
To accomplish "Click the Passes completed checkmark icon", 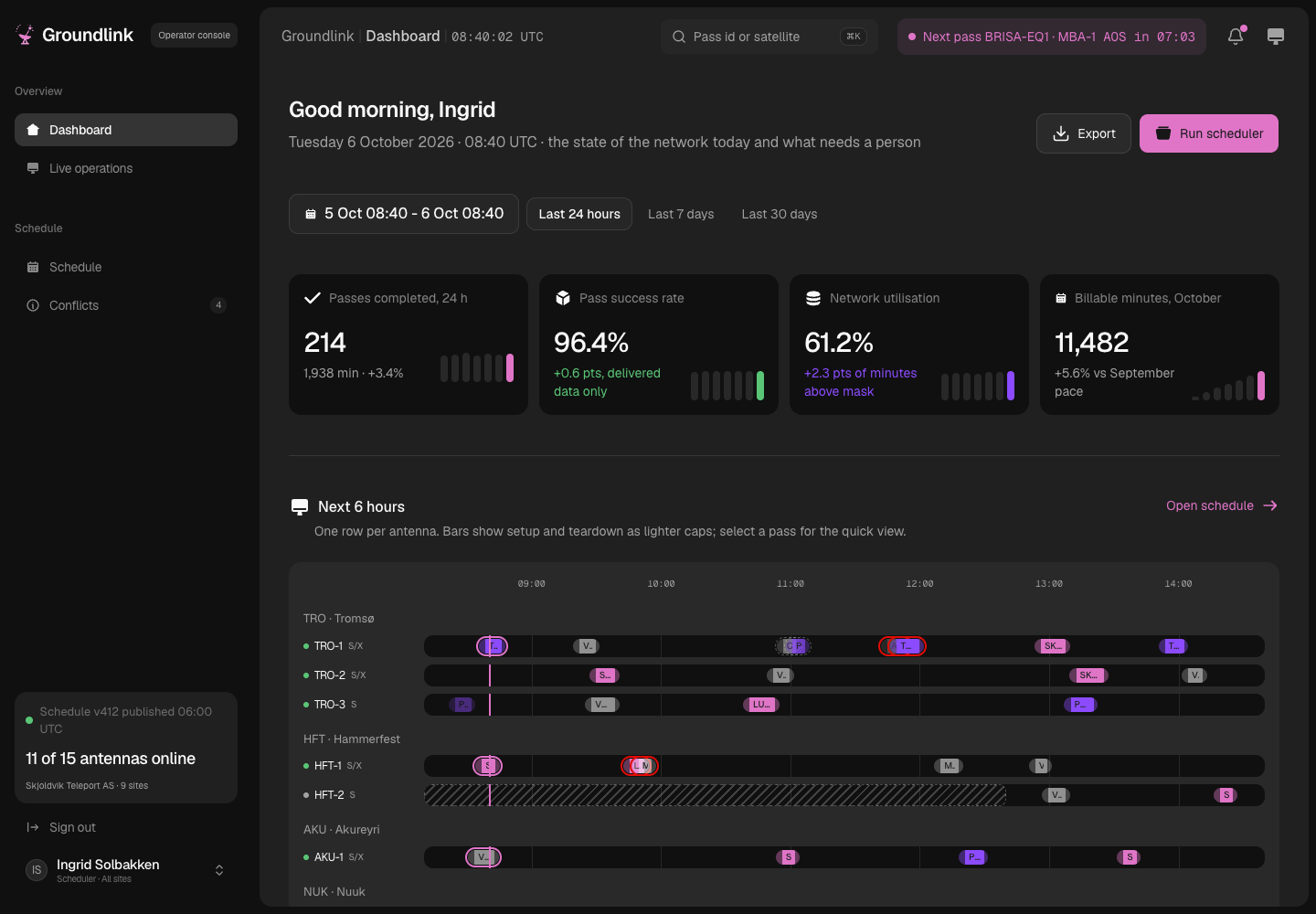I will click(313, 298).
